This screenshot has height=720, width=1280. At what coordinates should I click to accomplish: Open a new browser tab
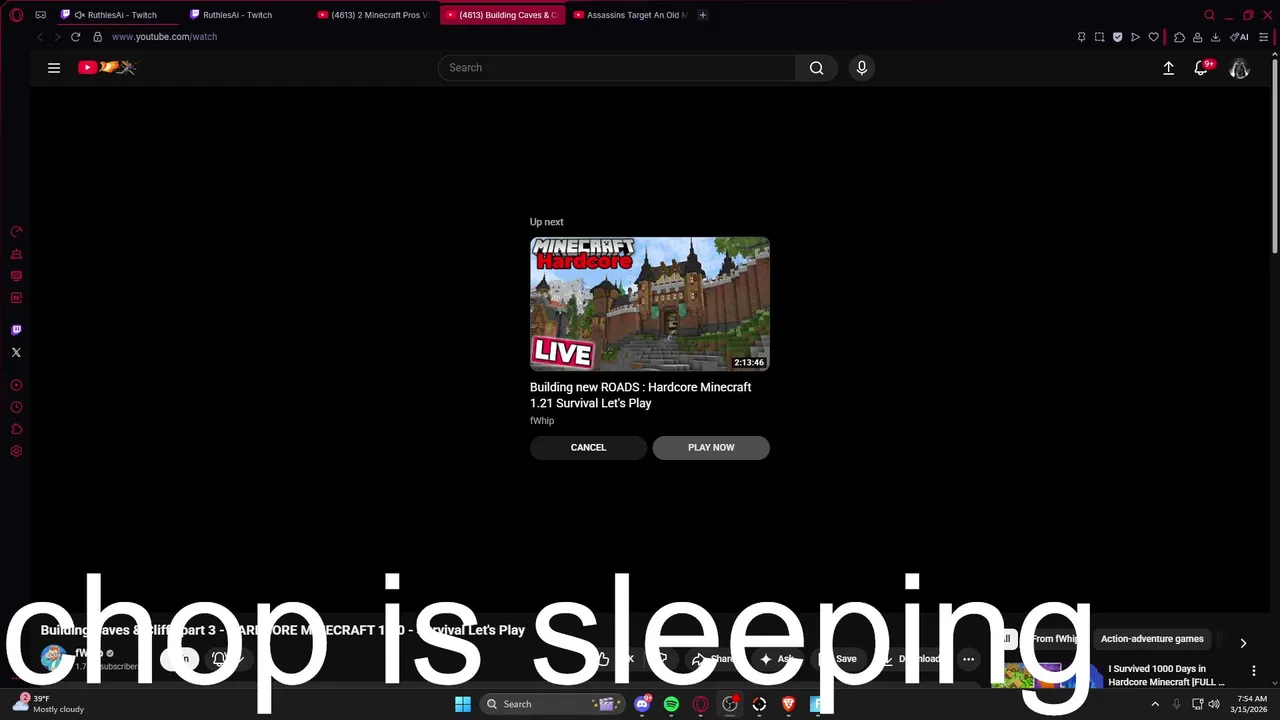(702, 15)
